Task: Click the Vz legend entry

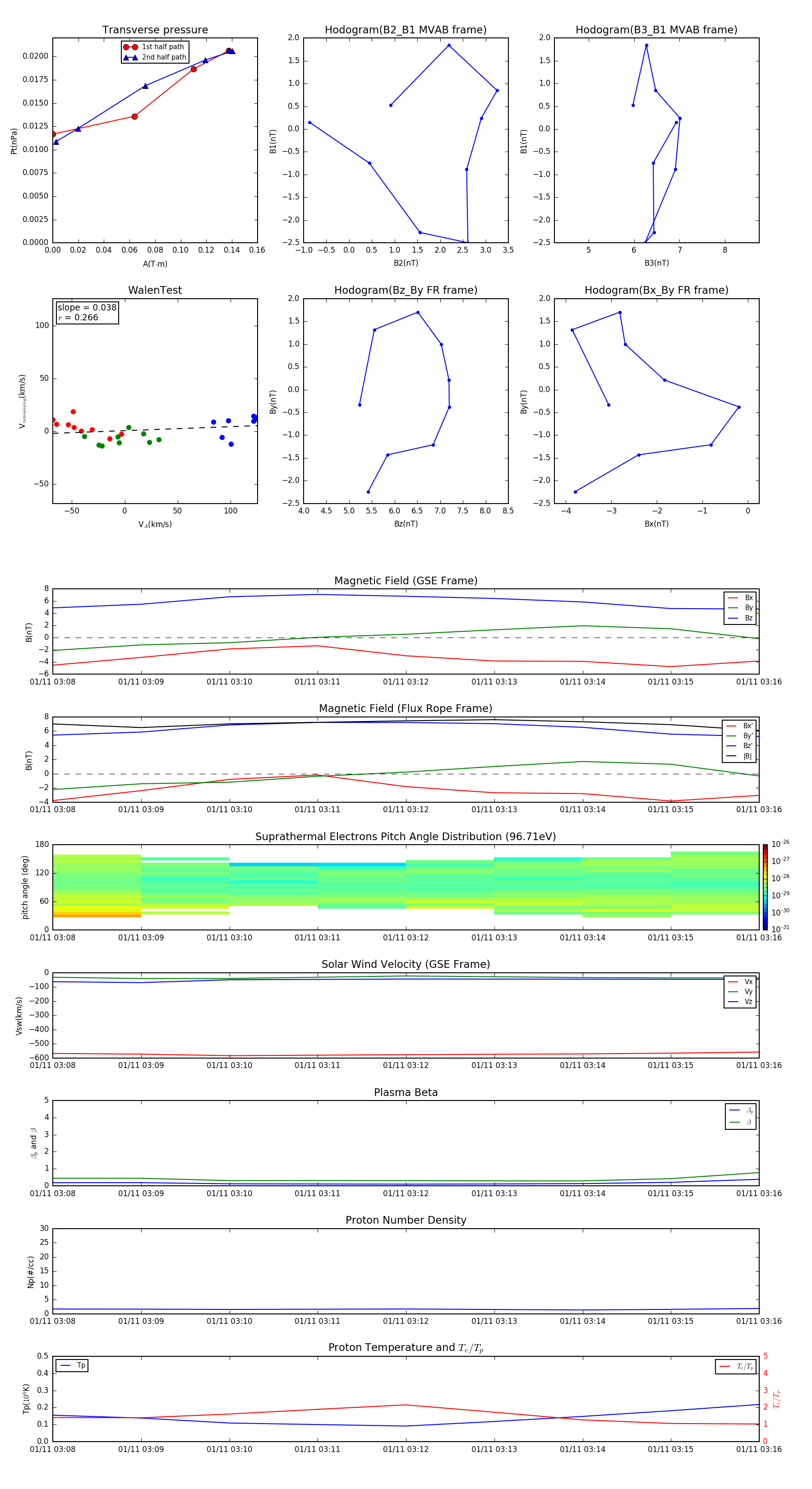Action: pos(740,1001)
